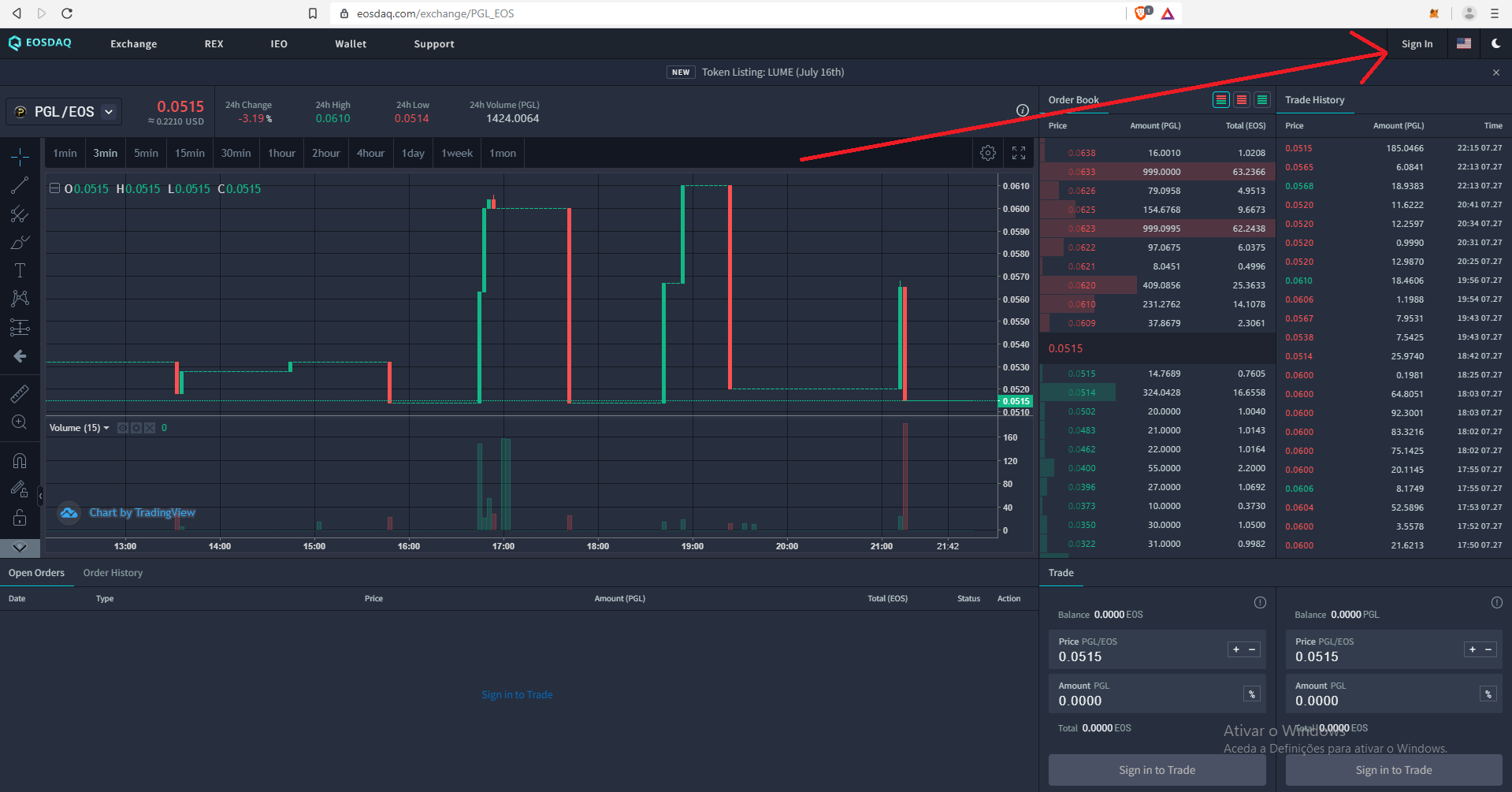The height and width of the screenshot is (792, 1512).
Task: Select the 1hour timeframe
Action: click(x=282, y=153)
